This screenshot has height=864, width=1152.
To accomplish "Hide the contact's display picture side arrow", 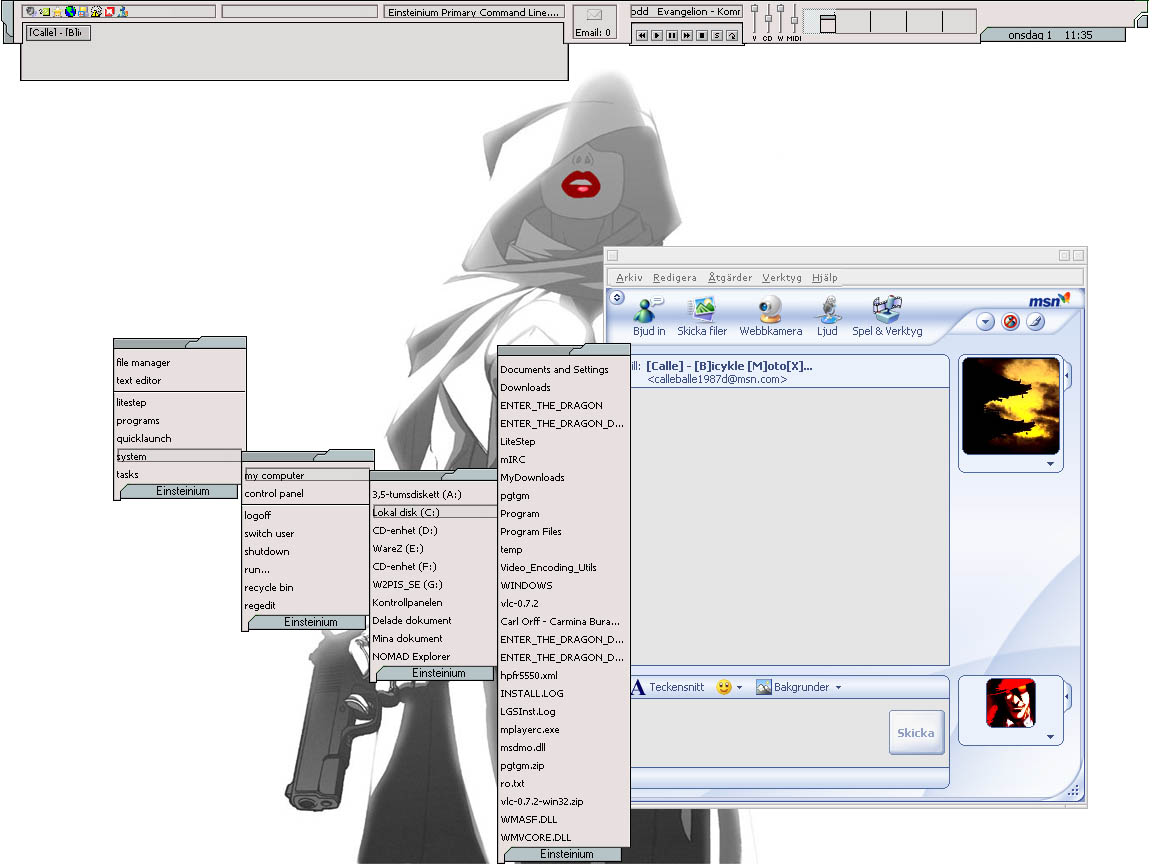I will 1067,376.
